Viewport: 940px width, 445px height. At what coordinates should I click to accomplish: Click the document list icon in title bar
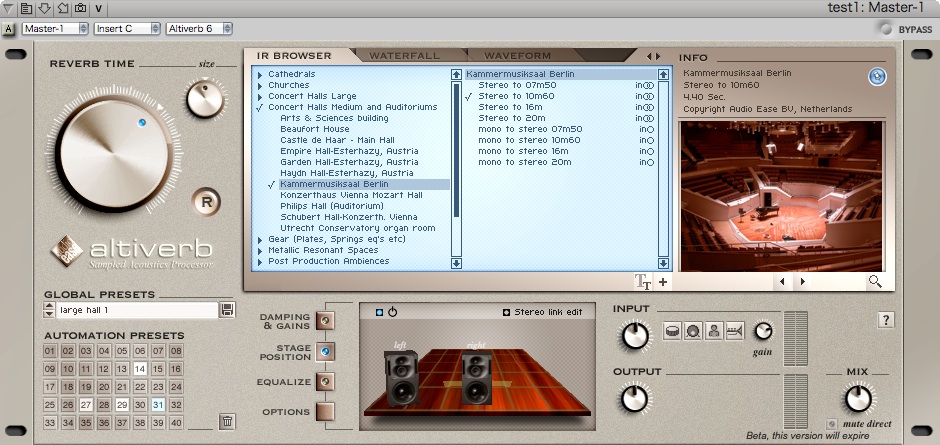click(26, 8)
